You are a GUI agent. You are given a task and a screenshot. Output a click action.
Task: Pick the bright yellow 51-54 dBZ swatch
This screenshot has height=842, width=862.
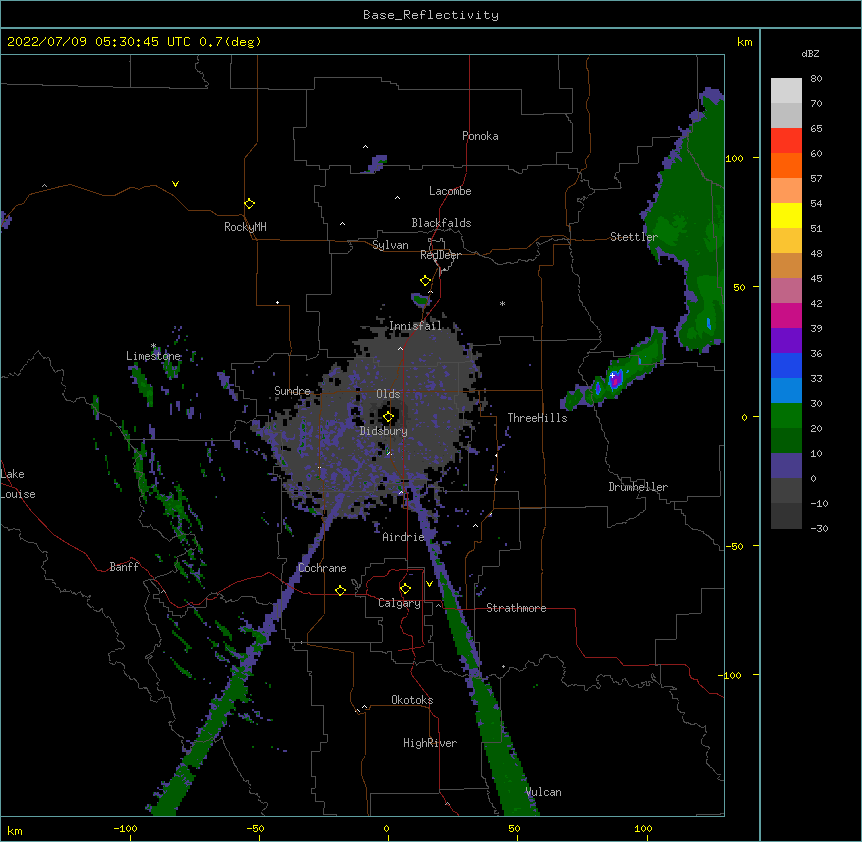786,215
